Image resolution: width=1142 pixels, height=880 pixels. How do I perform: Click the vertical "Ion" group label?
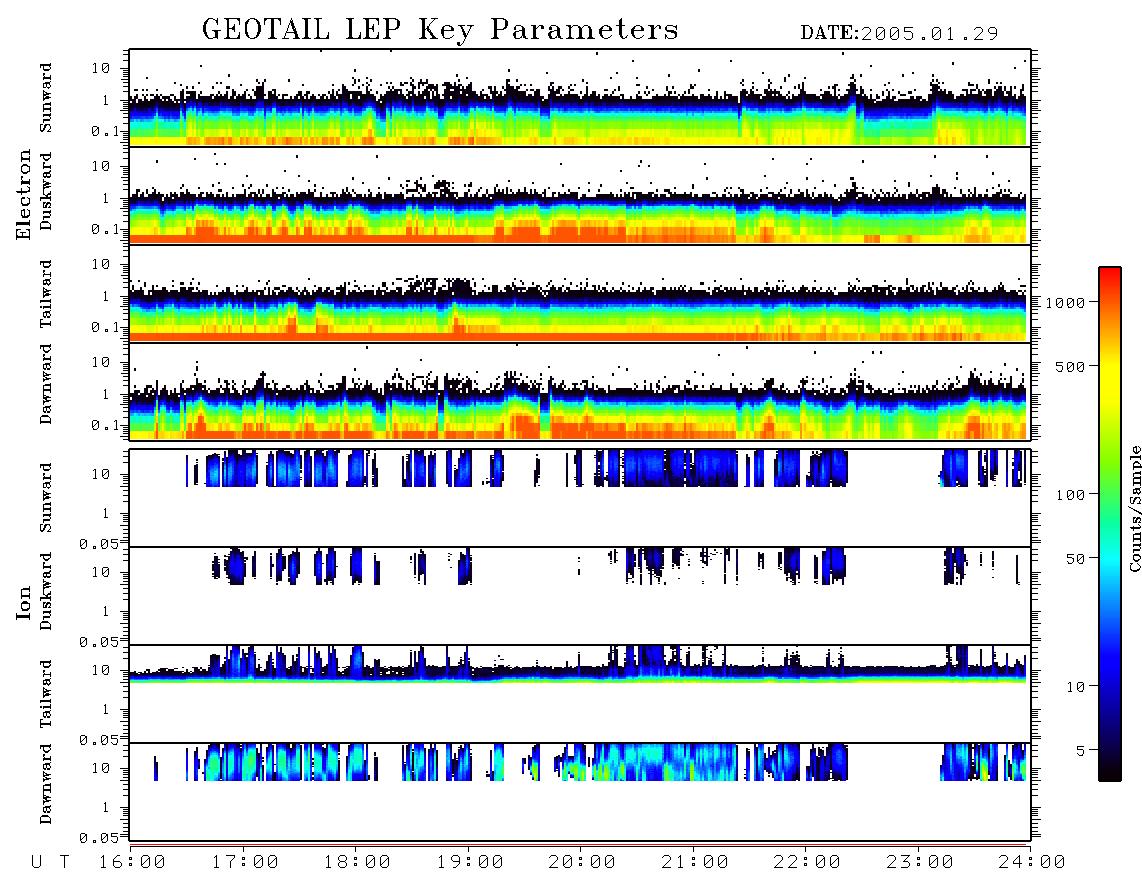click(x=24, y=603)
